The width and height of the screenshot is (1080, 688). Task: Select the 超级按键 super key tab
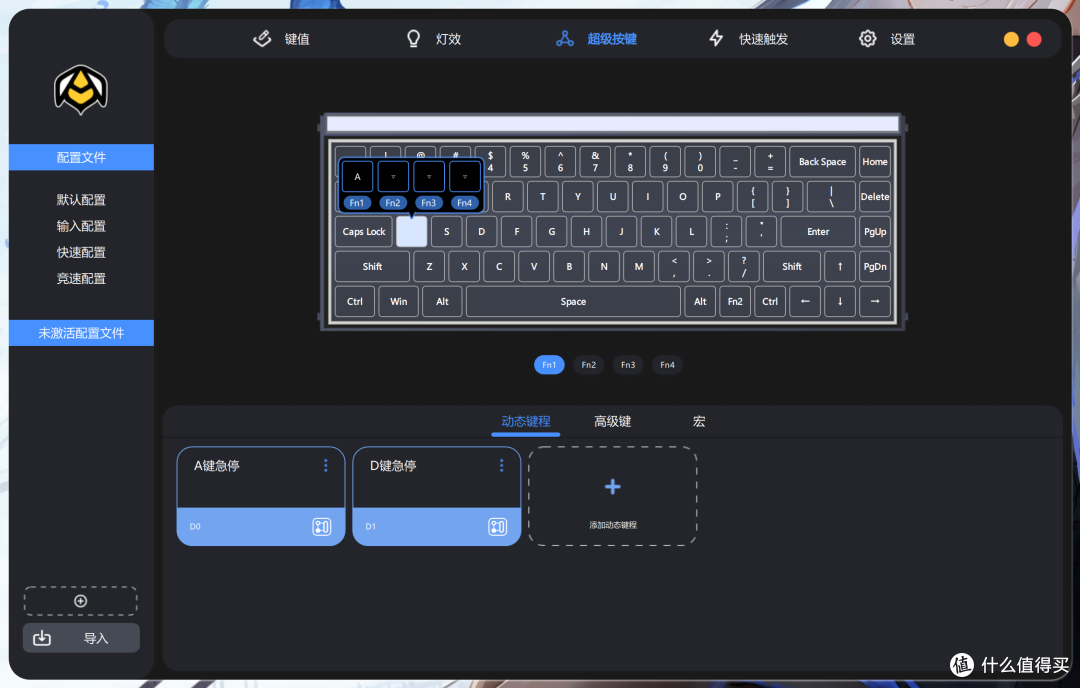pos(596,39)
